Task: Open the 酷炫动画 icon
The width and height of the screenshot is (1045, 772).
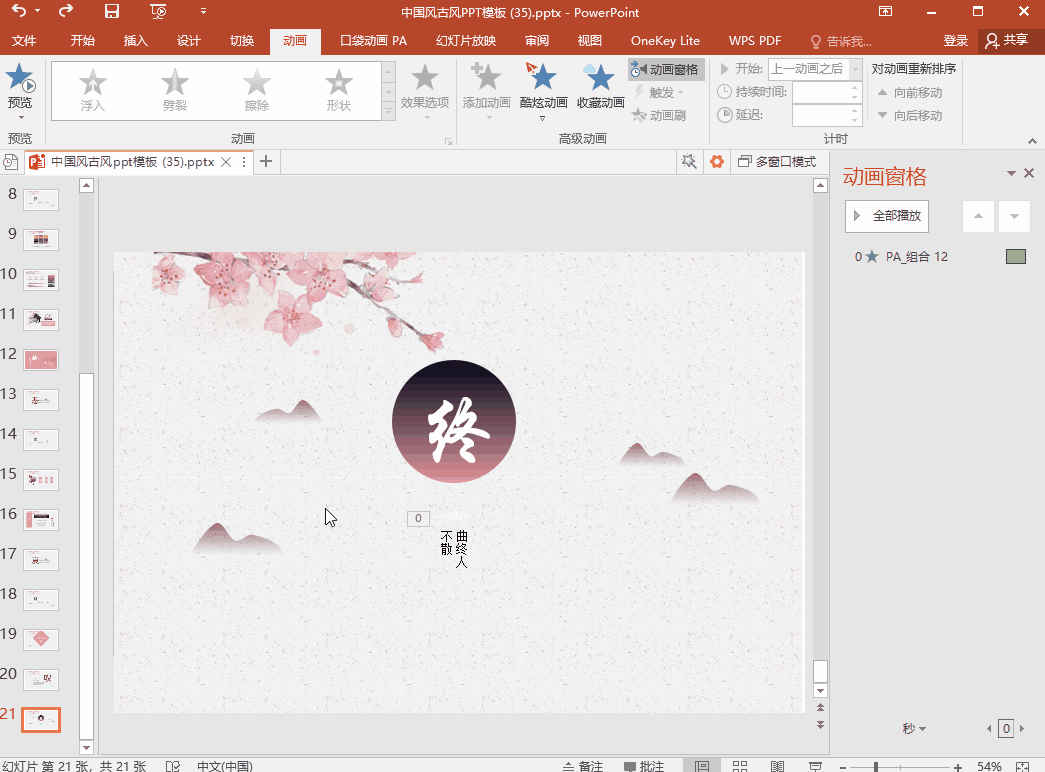Action: 543,78
